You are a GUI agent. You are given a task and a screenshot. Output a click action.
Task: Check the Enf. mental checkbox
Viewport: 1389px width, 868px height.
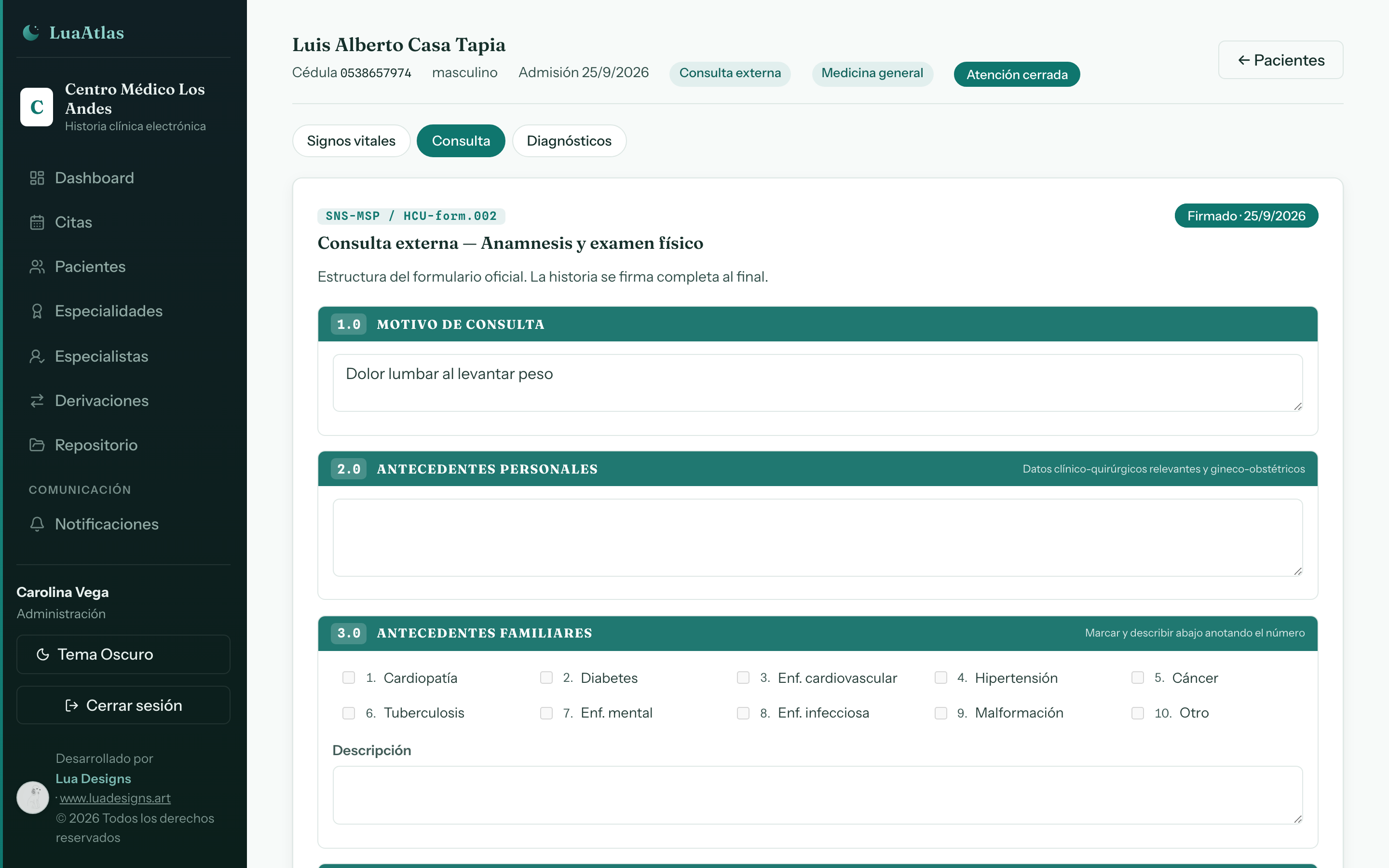tap(546, 713)
